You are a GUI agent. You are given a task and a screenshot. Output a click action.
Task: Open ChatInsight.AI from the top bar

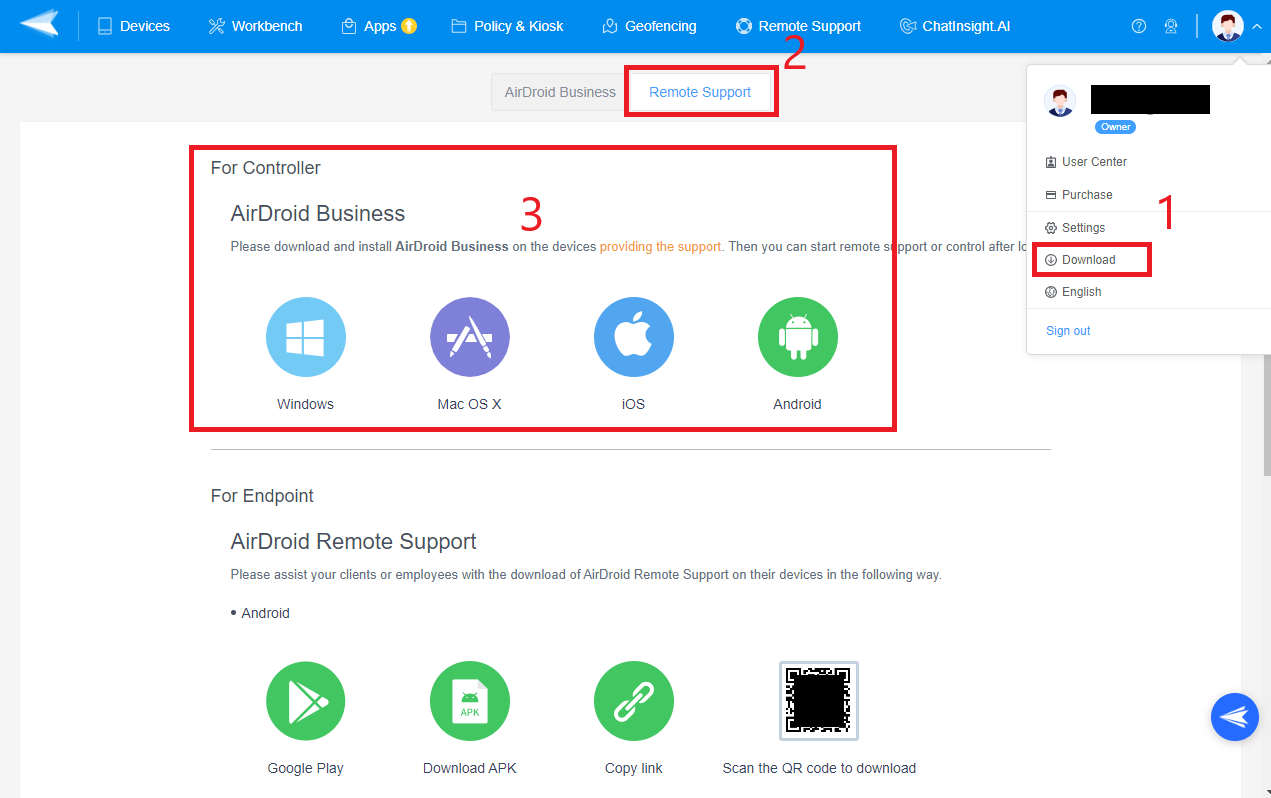tap(955, 26)
